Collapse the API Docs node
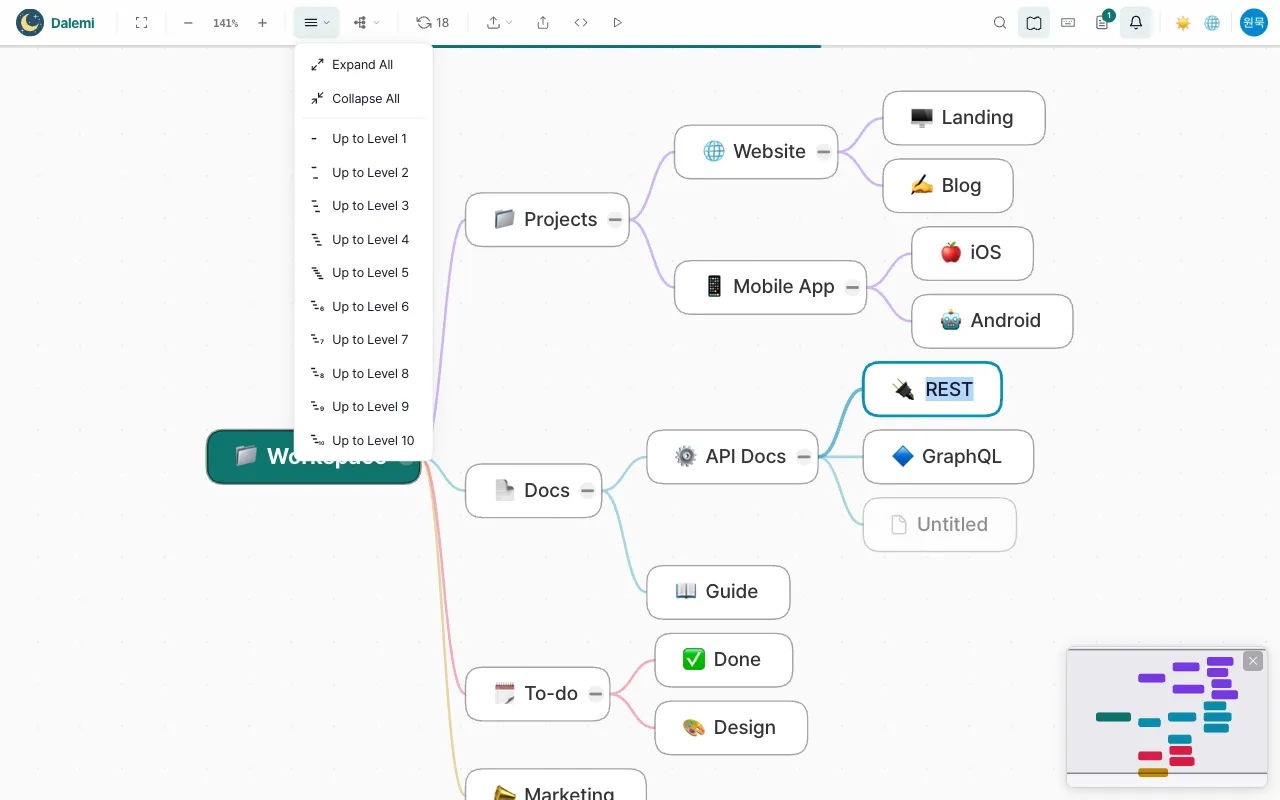 click(x=803, y=457)
